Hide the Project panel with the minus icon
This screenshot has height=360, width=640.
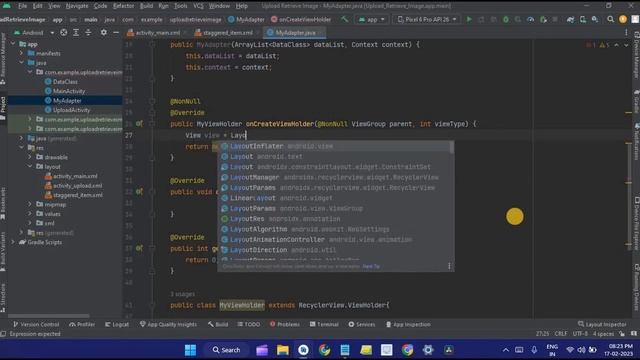[x=116, y=32]
